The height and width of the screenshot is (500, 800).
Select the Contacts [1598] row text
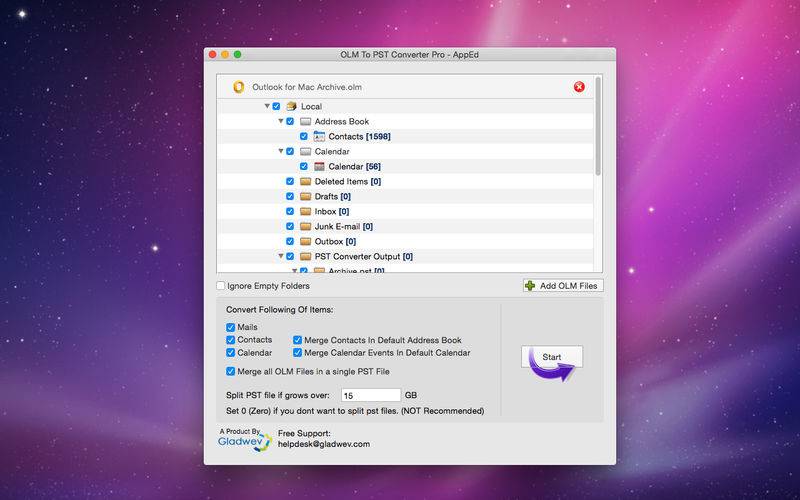[x=360, y=136]
